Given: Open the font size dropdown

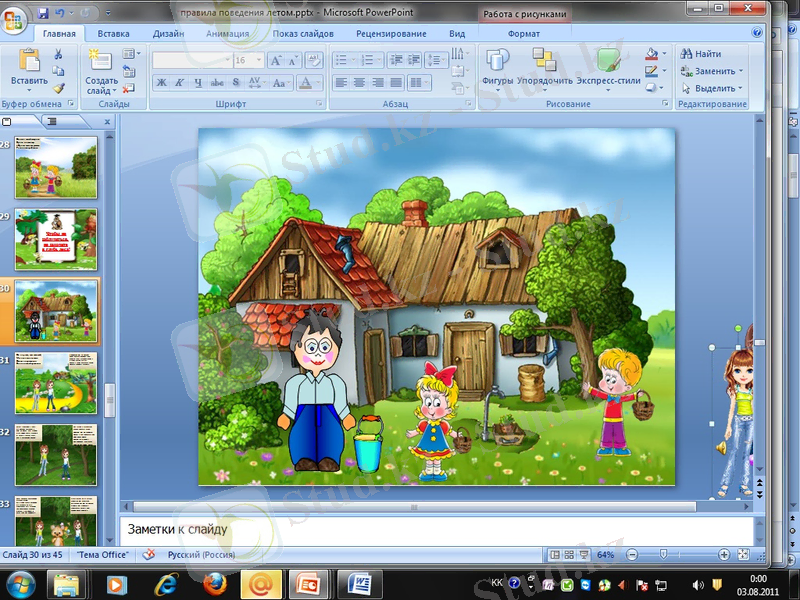Looking at the screenshot, I should [262, 59].
